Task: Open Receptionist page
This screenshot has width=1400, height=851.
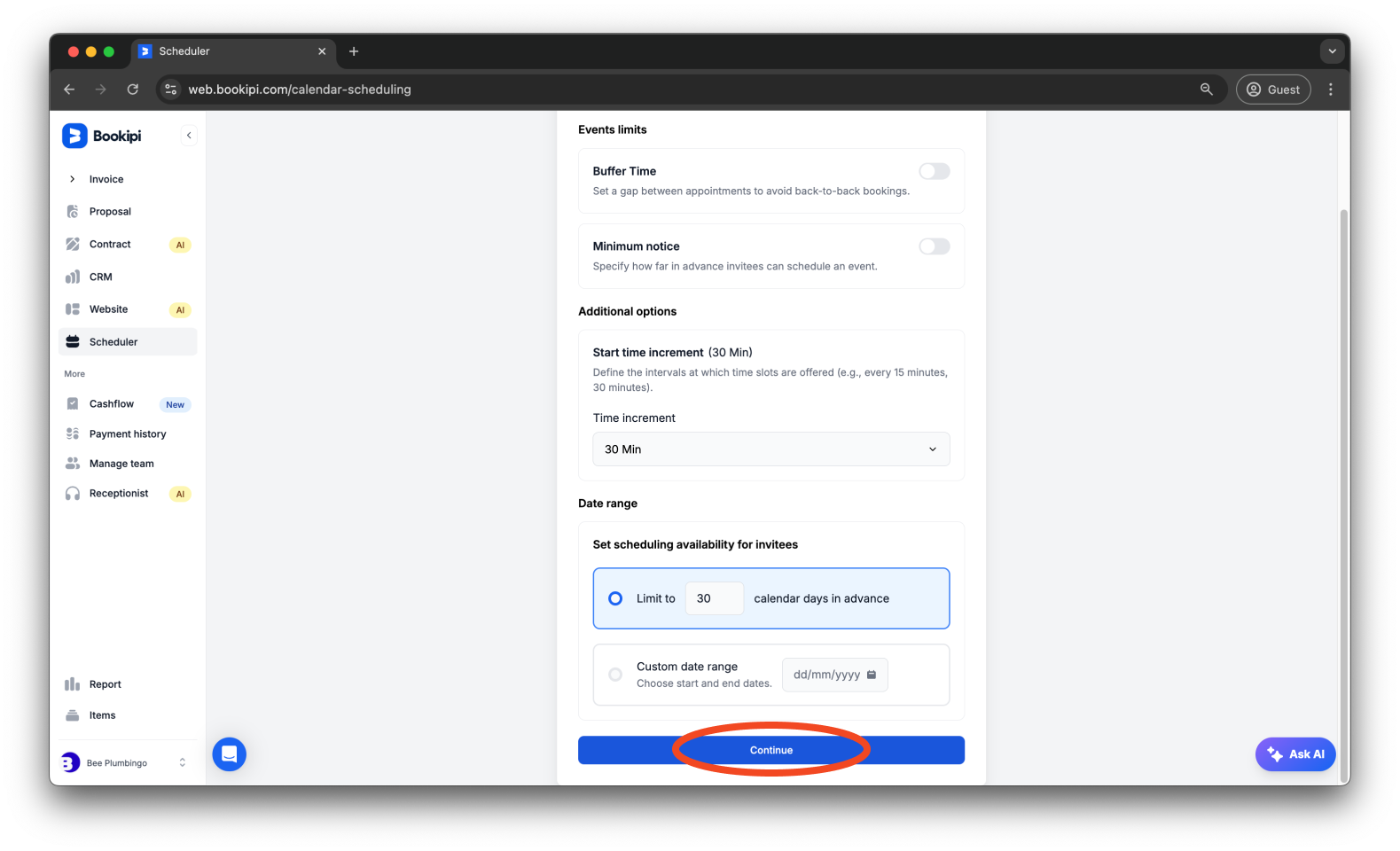Action: coord(119,494)
